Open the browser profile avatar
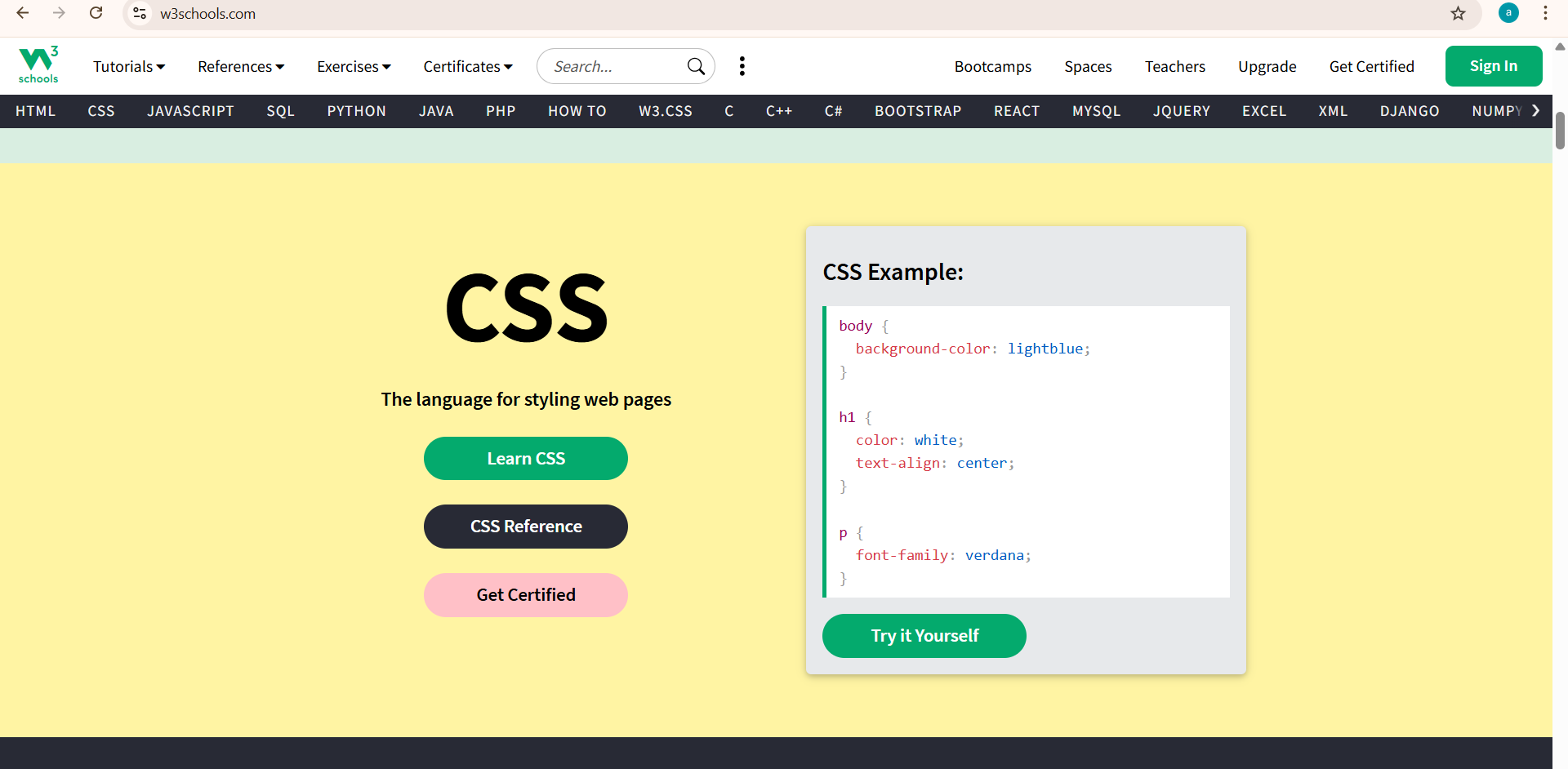Image resolution: width=1568 pixels, height=769 pixels. [1508, 13]
